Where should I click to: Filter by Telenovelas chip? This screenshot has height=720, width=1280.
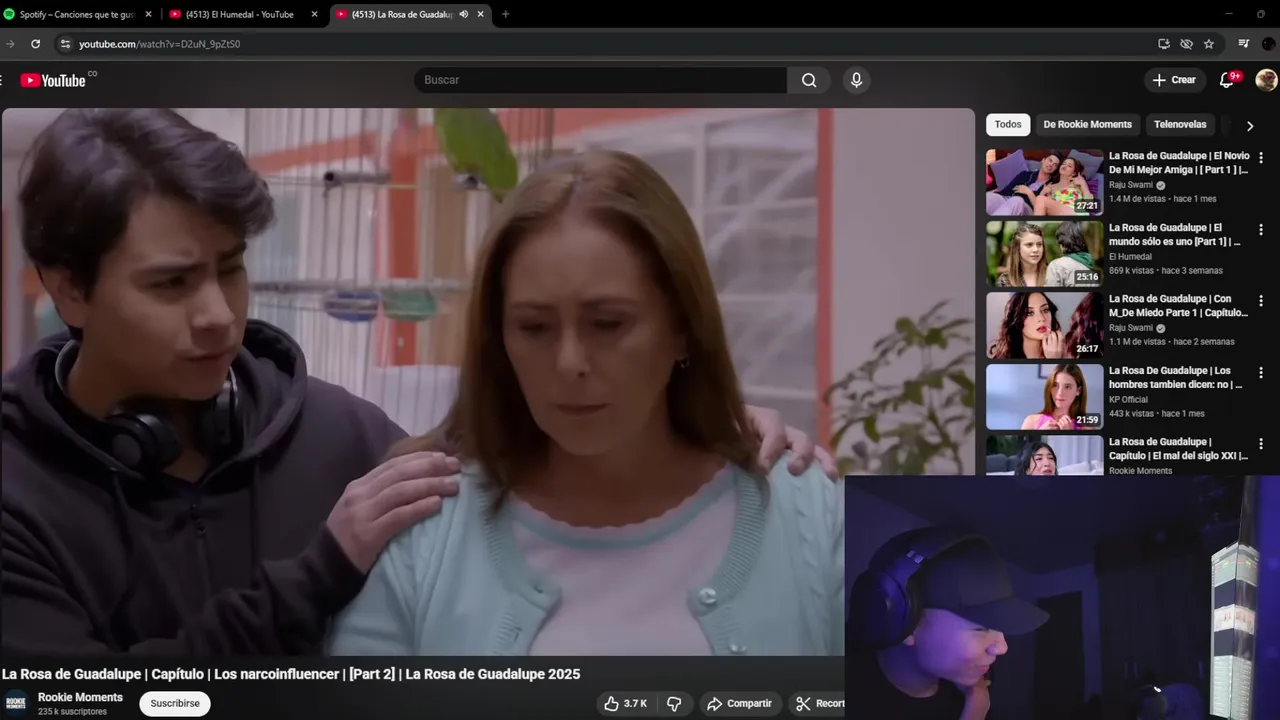(x=1180, y=125)
